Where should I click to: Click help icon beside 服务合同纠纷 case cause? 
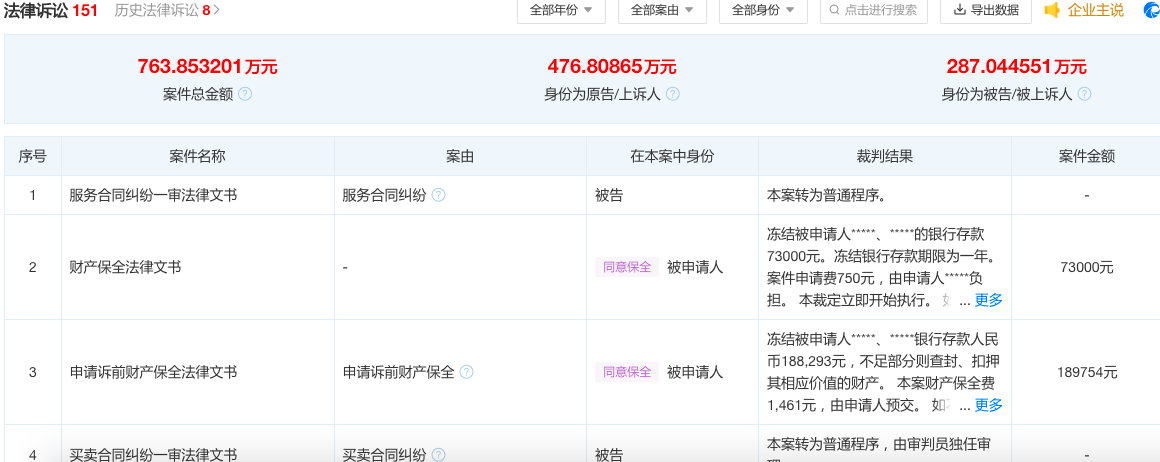(438, 196)
